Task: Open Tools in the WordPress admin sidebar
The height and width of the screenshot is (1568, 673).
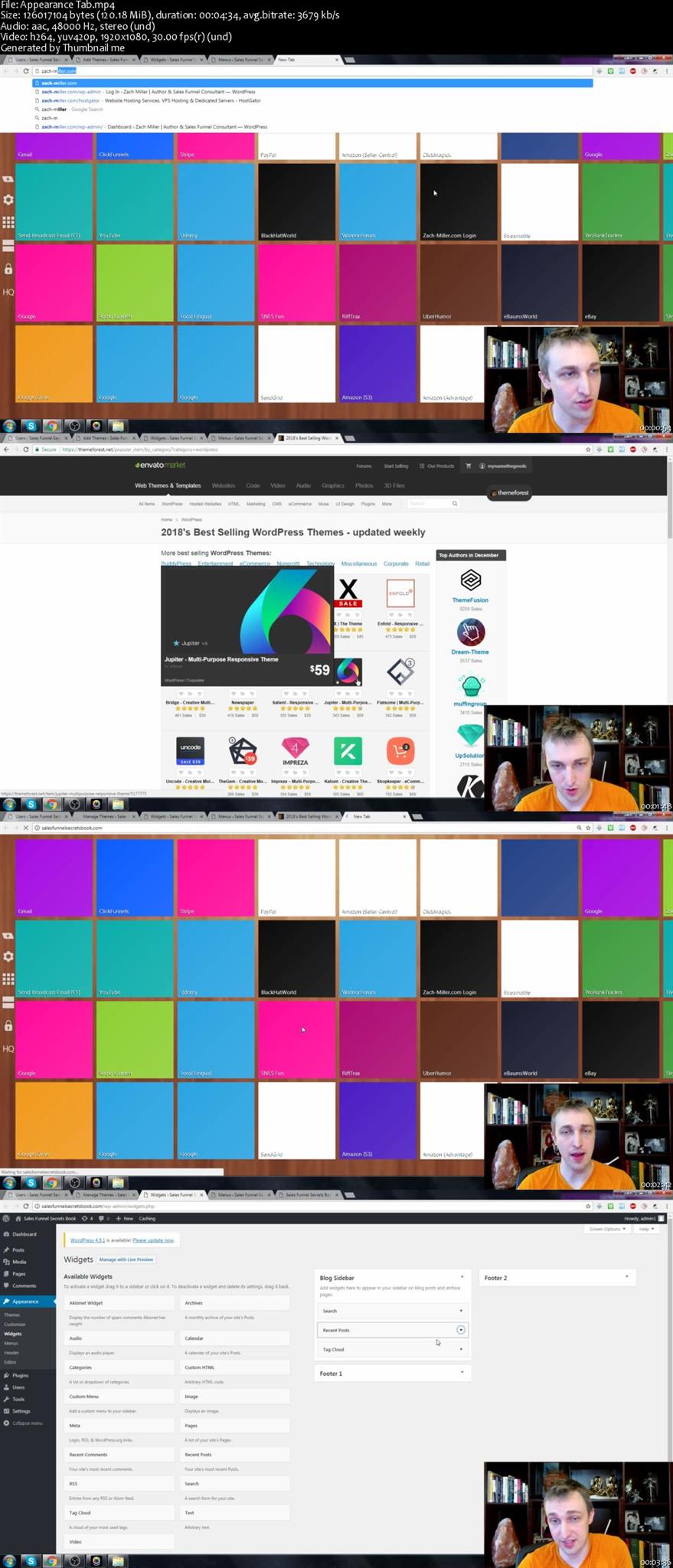Action: coord(18,1399)
